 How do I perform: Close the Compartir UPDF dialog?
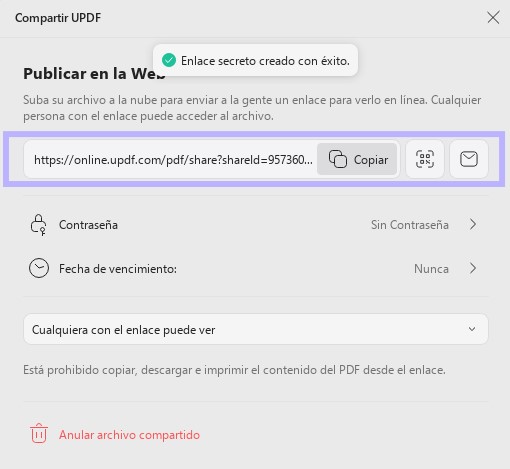[493, 18]
